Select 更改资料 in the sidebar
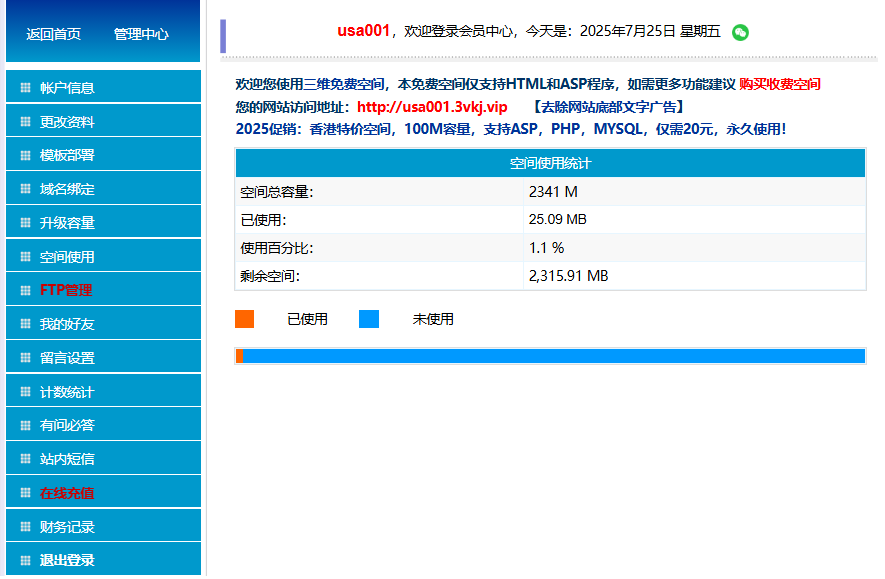Viewport: 885px width, 579px height. click(x=103, y=120)
